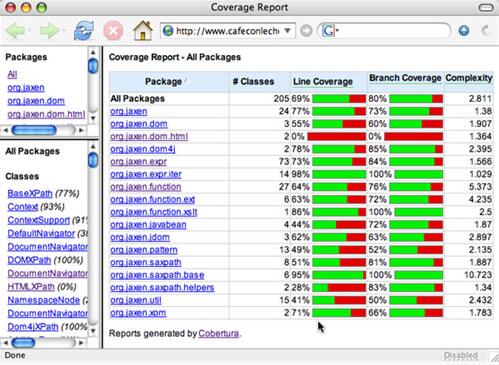Screen dimensions: 499x365
Task: Follow the Cobertura link
Action: tap(219, 333)
